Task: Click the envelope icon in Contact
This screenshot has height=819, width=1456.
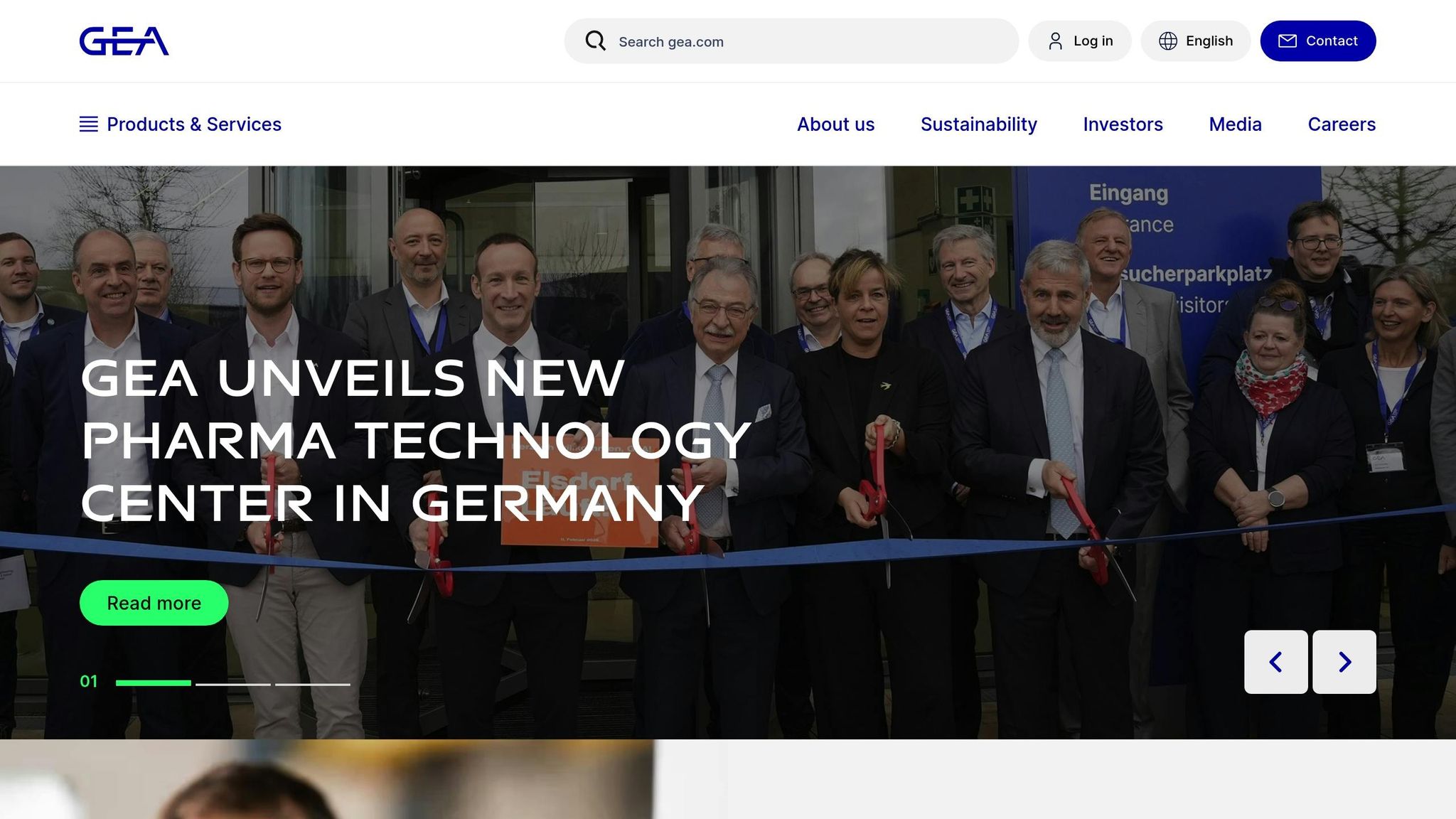Action: pos(1288,41)
